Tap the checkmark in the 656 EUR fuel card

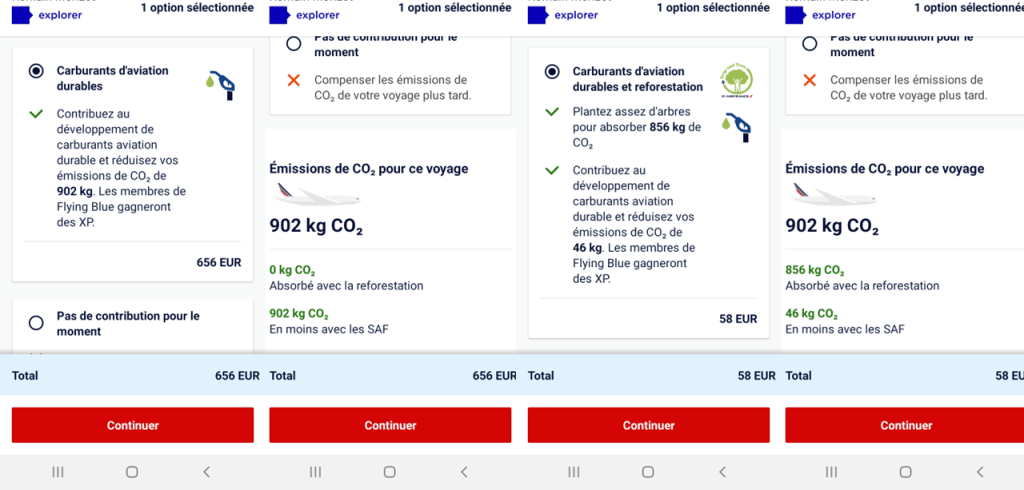click(x=37, y=115)
